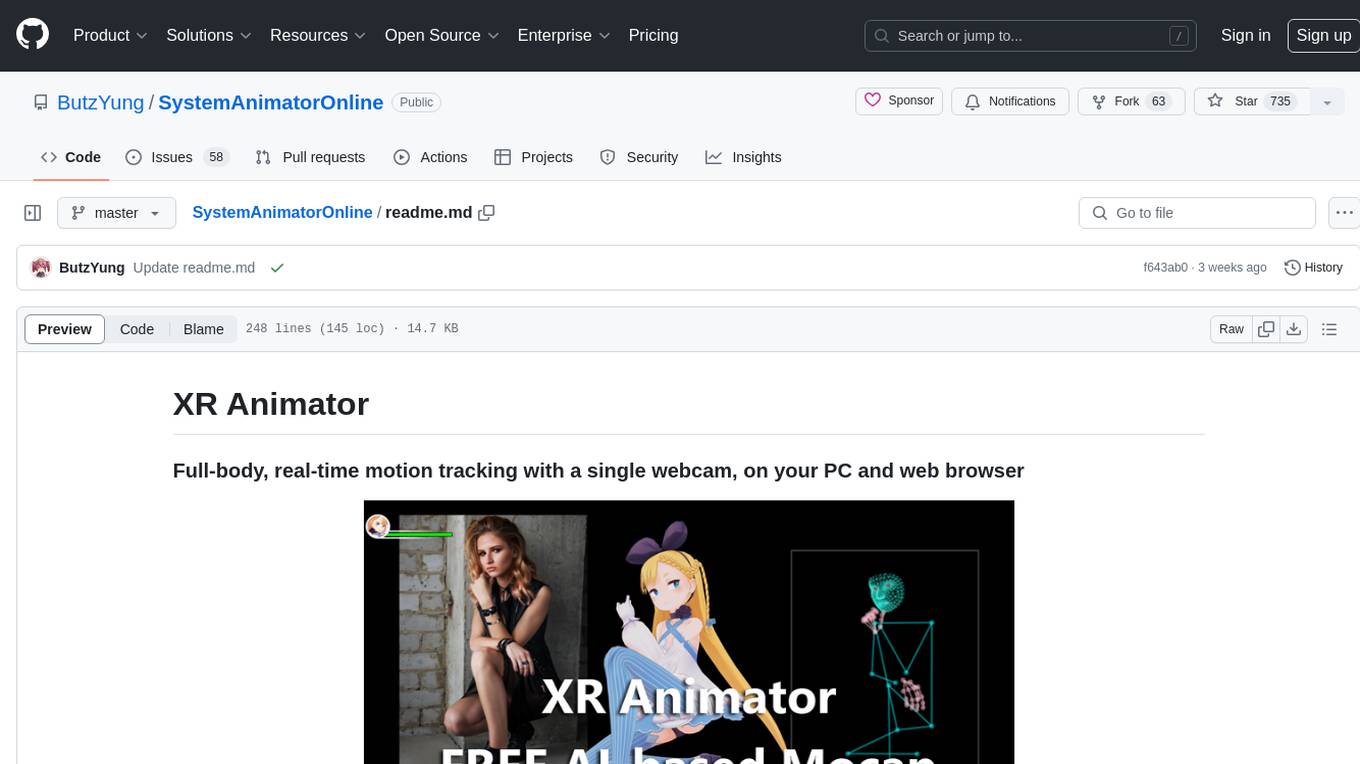
Task: Open the ButzYung owner profile link
Action: (x=101, y=102)
